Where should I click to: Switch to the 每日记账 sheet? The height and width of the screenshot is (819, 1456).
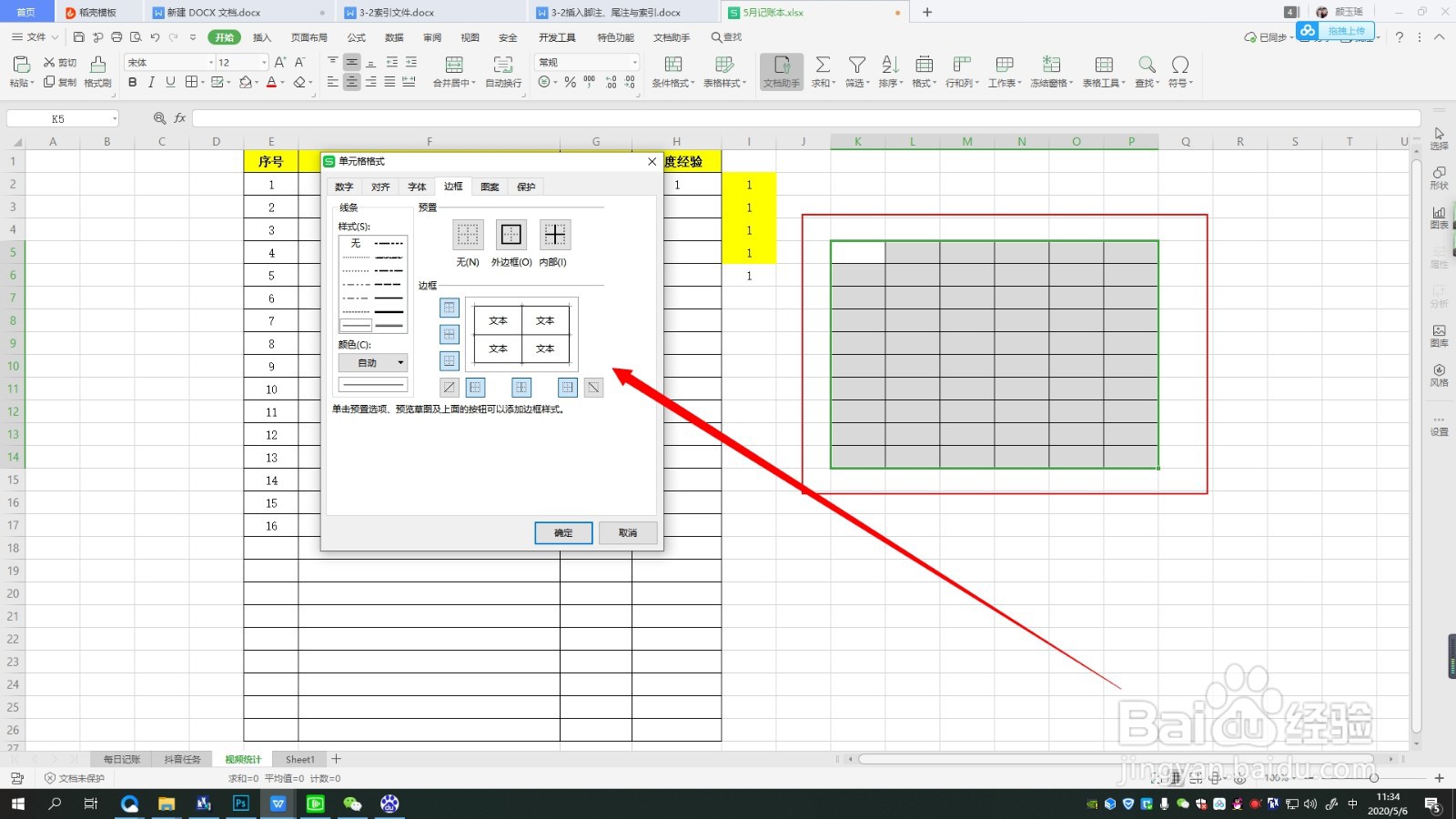[x=122, y=759]
